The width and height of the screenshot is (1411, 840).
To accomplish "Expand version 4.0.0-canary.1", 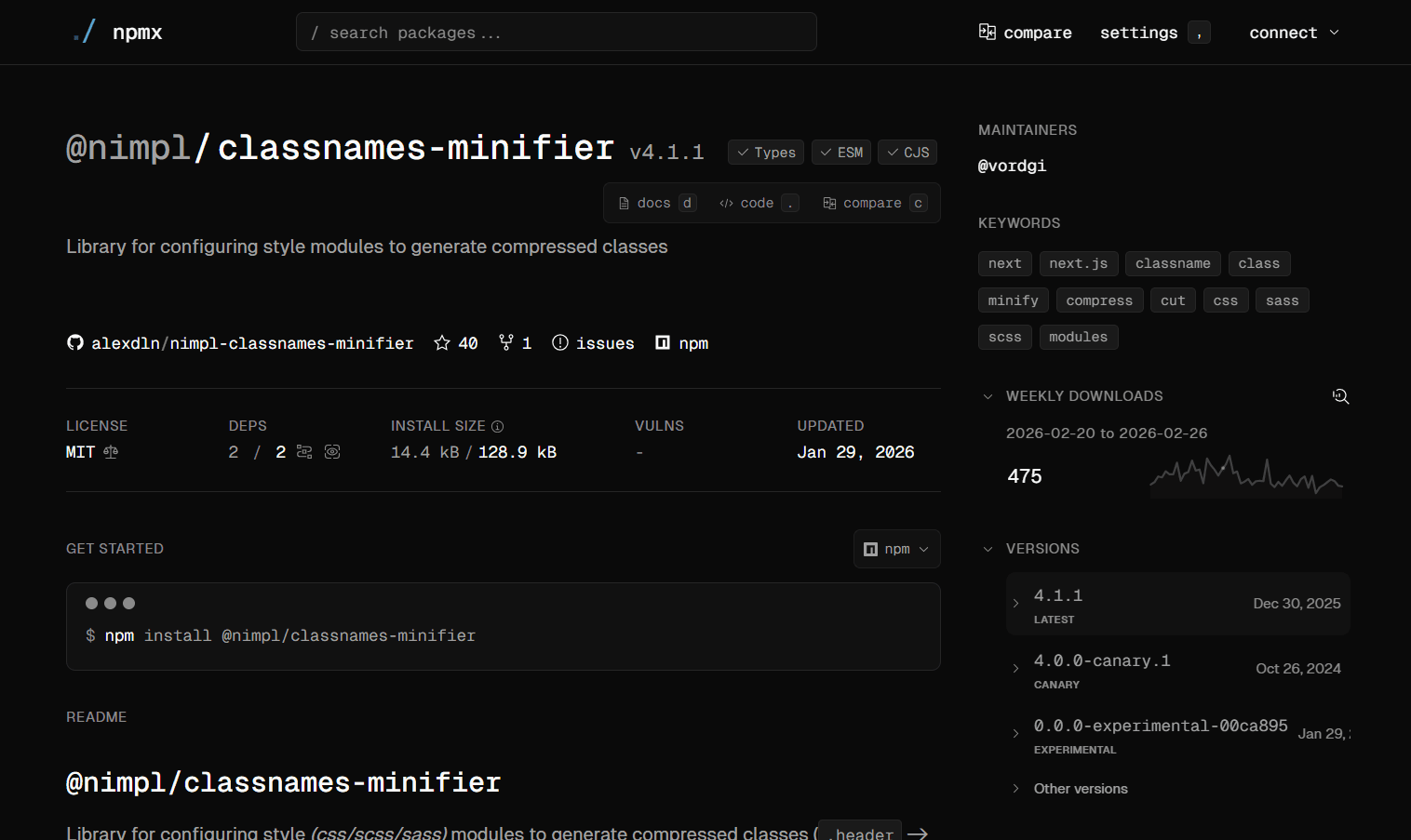I will coord(1015,668).
